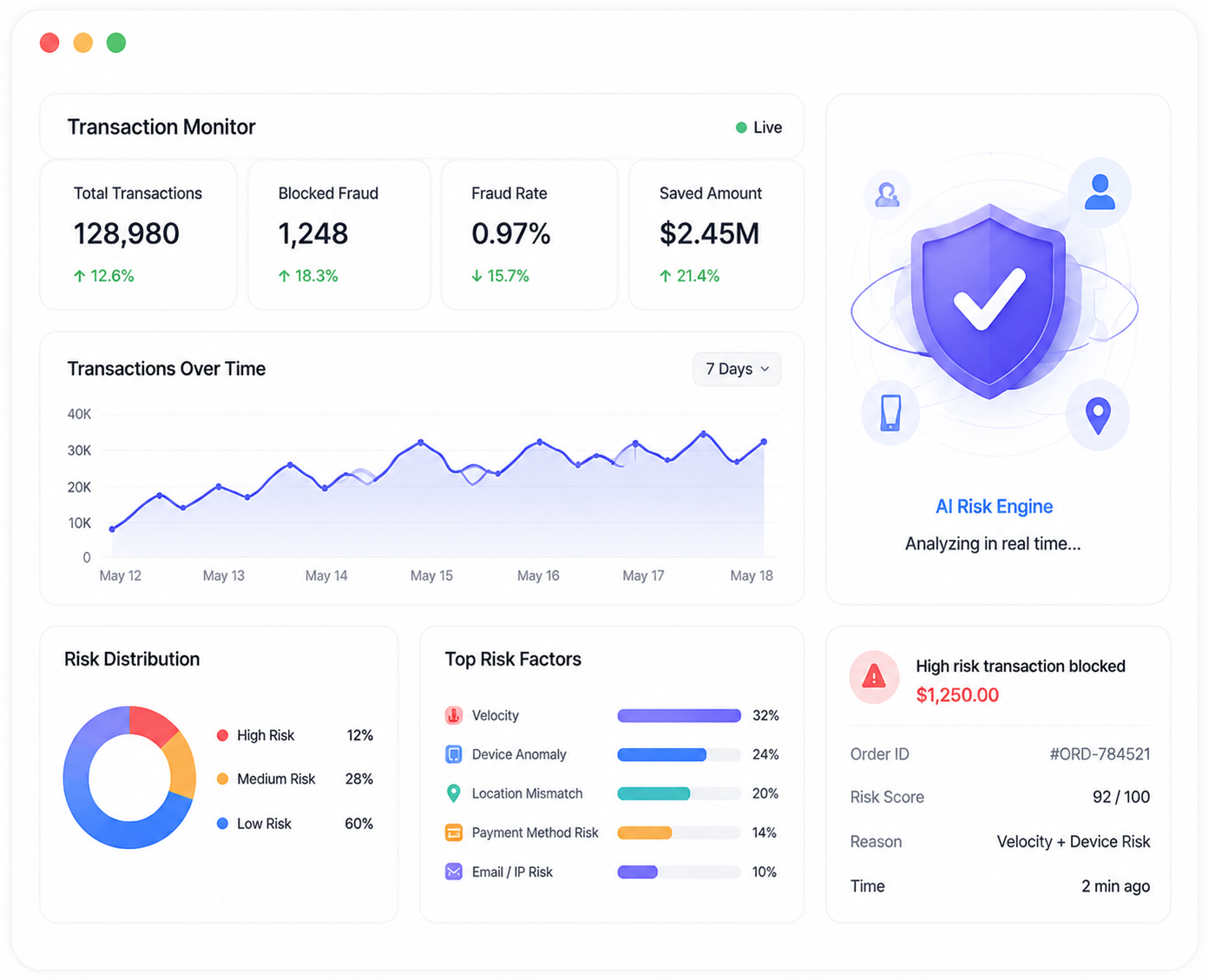This screenshot has width=1209, height=980.
Task: Click the red High Risk legend dot
Action: [222, 735]
